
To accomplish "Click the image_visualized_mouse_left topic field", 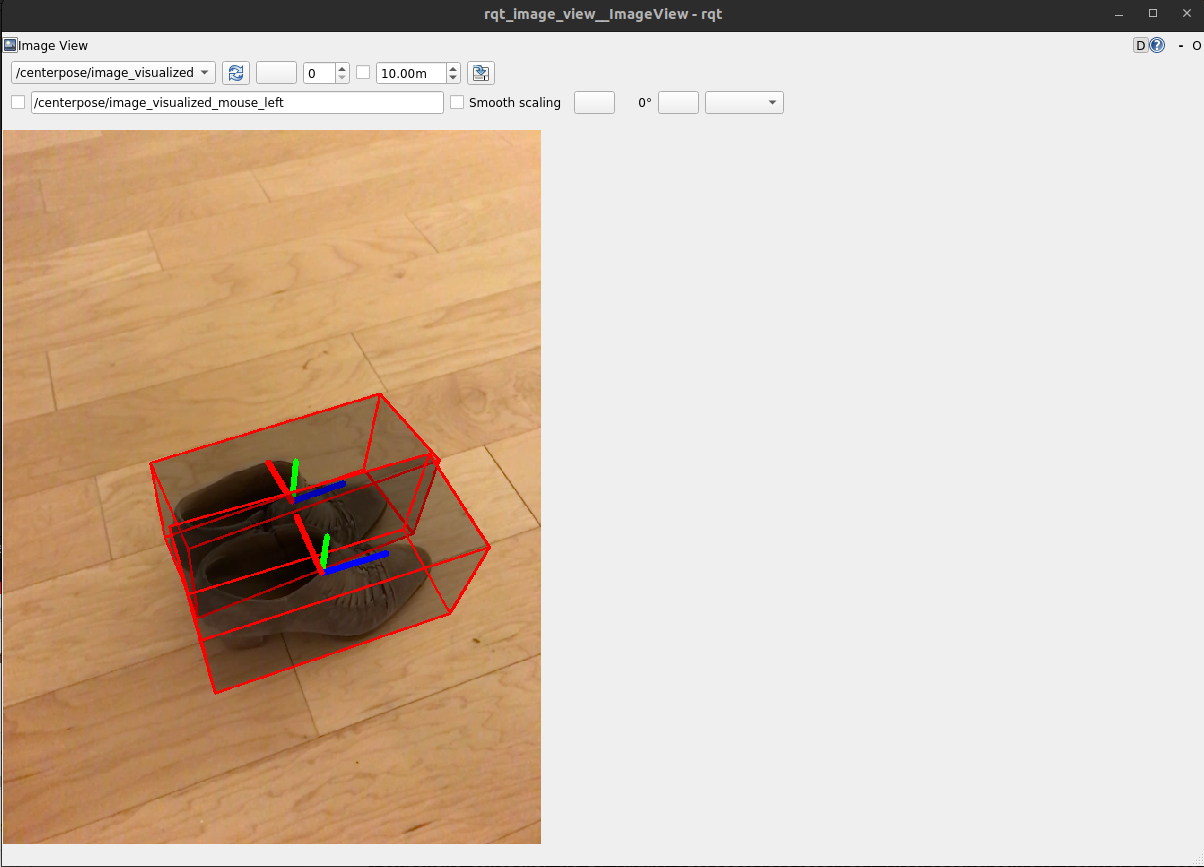I will 237,102.
